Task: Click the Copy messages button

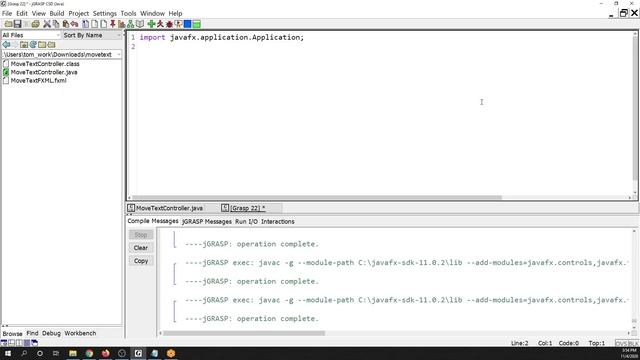Action: pyautogui.click(x=141, y=261)
